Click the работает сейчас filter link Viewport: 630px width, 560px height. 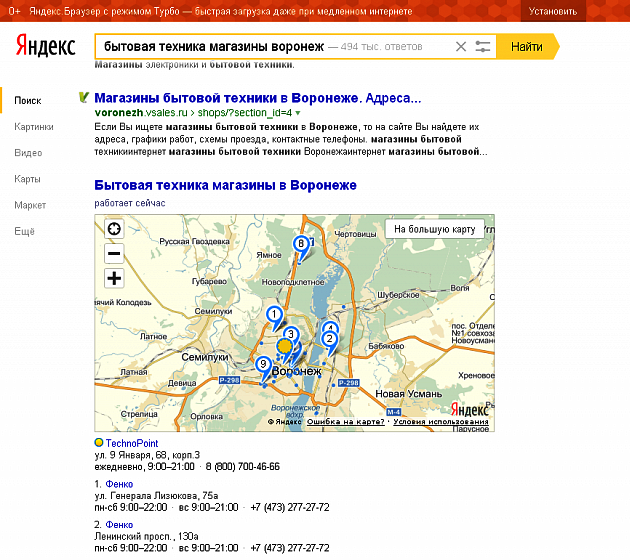tap(130, 203)
